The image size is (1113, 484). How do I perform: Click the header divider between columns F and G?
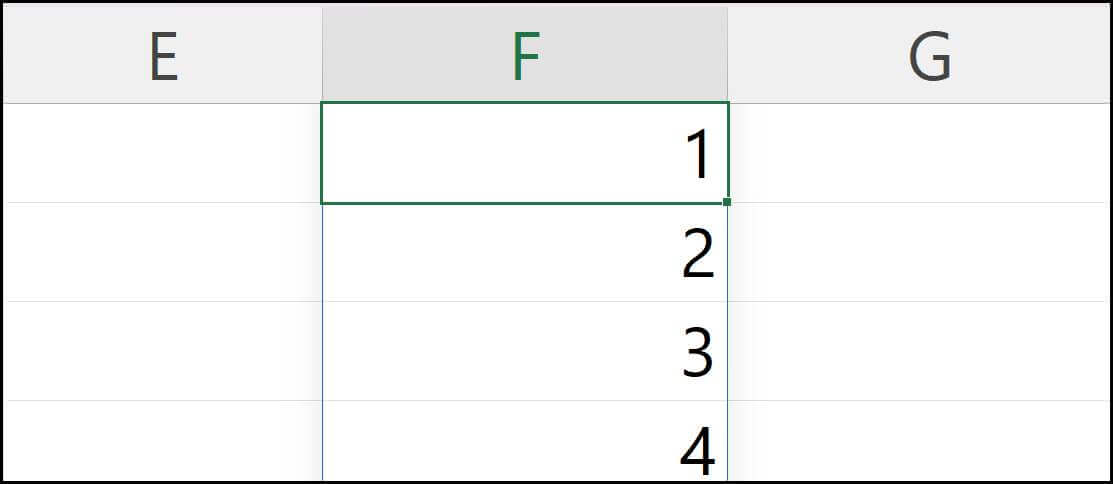(728, 57)
